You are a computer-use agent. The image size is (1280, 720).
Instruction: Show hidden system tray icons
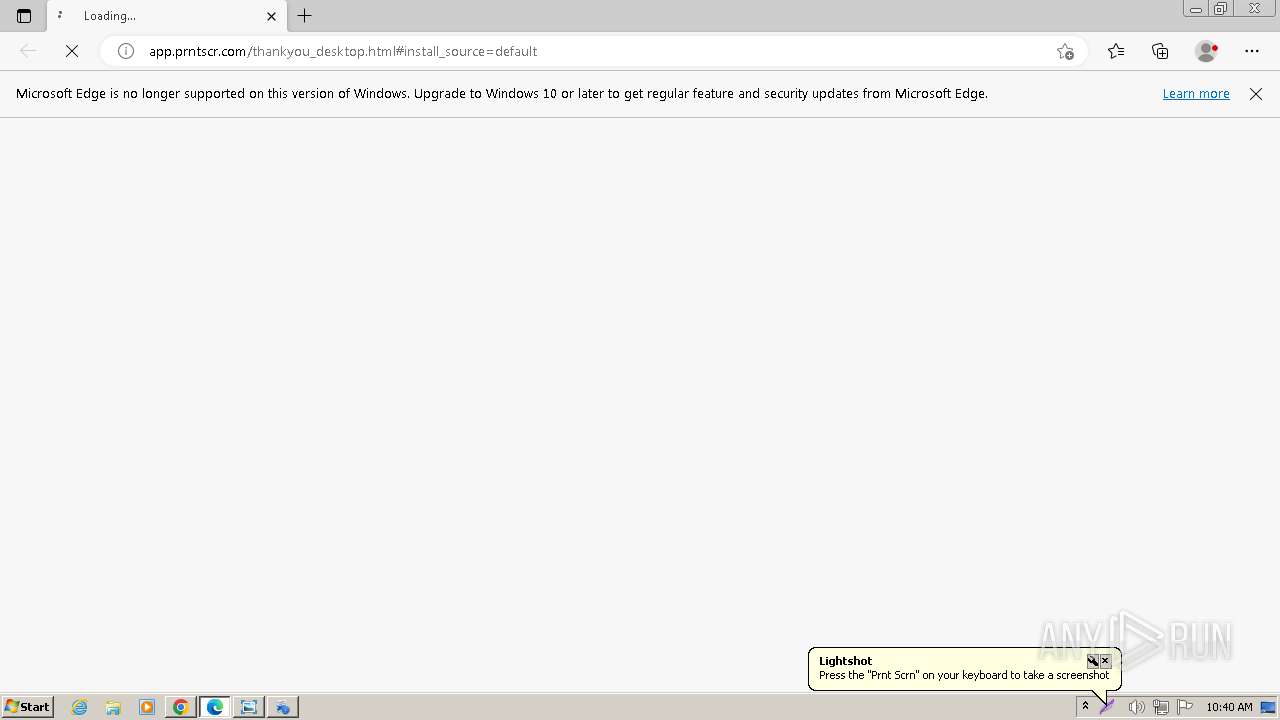[1085, 707]
